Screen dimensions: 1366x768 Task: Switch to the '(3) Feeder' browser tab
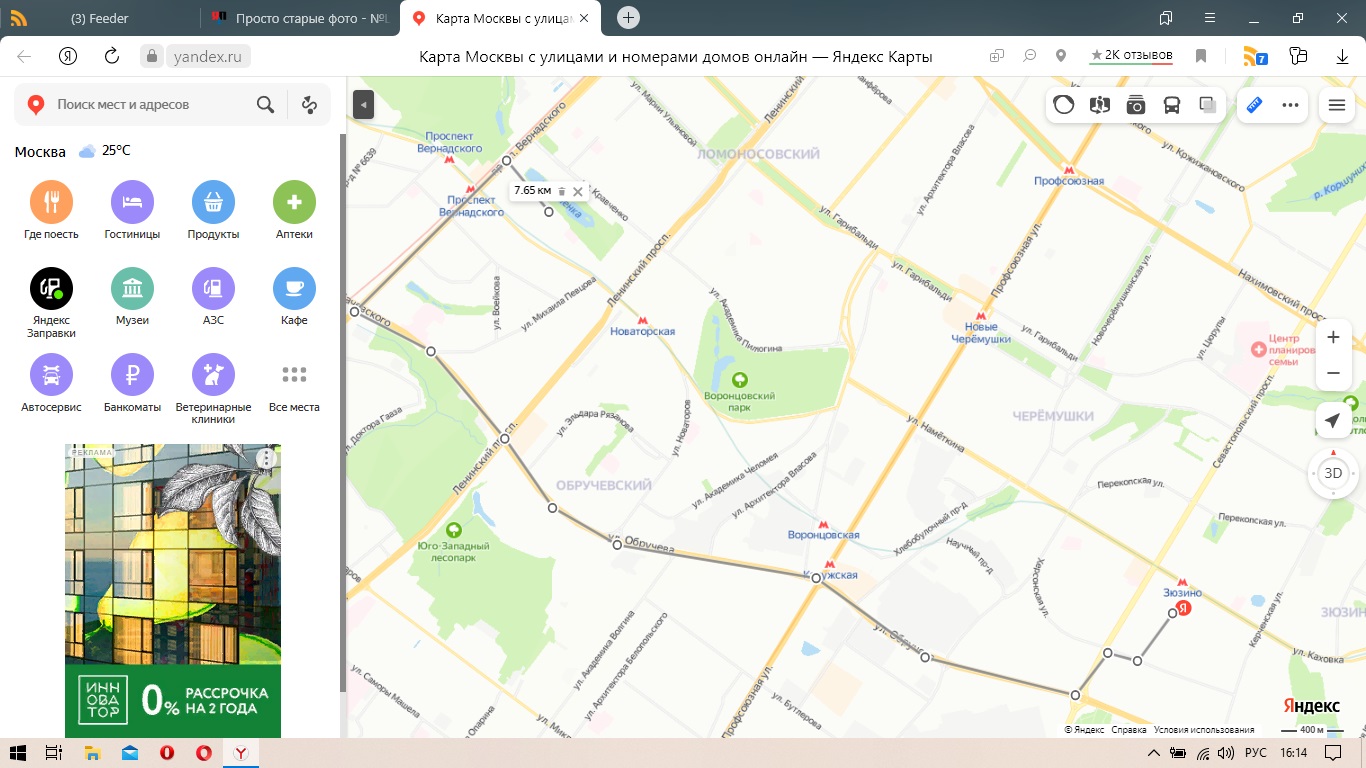click(x=100, y=18)
